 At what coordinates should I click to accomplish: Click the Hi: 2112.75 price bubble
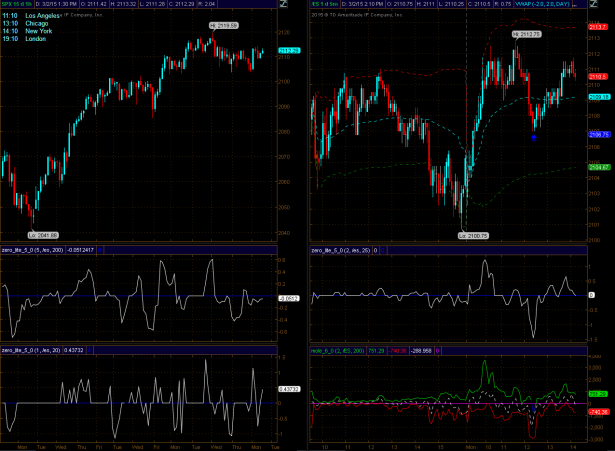(x=527, y=35)
